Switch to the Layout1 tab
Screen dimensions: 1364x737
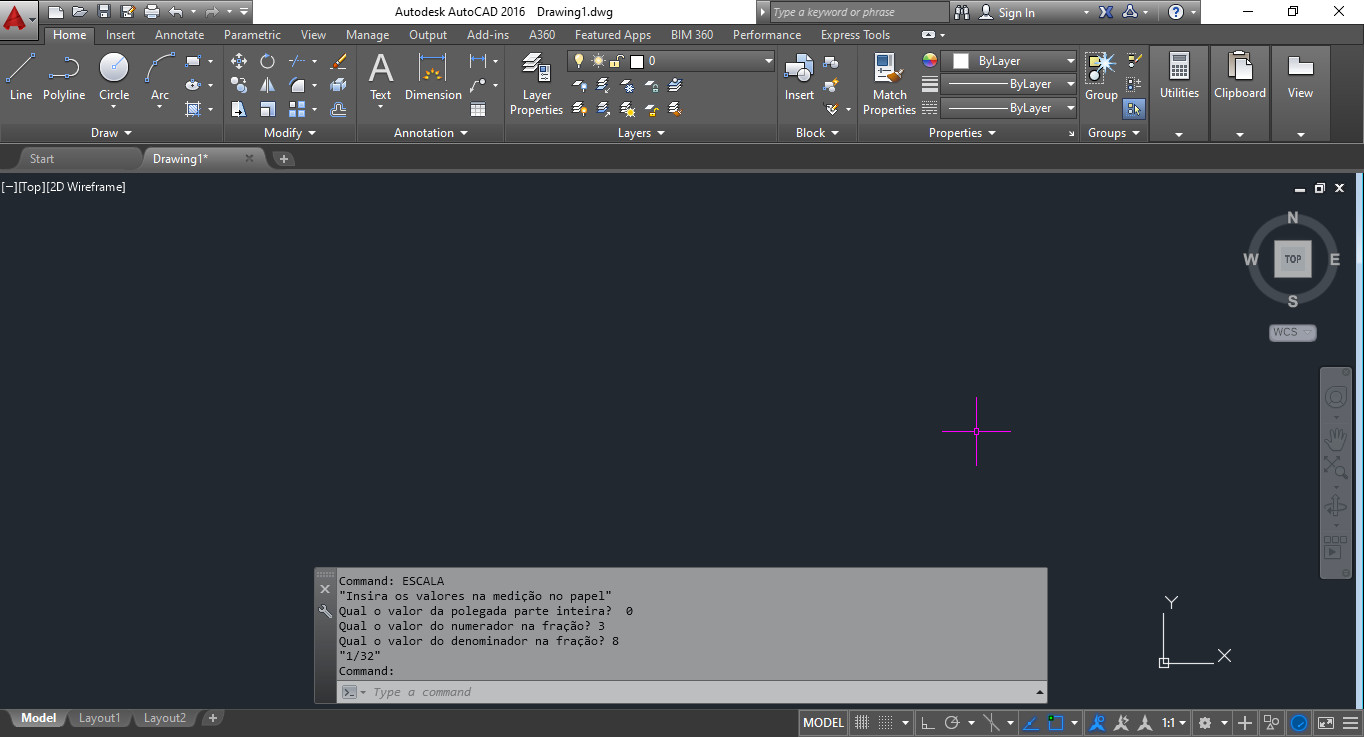click(100, 718)
